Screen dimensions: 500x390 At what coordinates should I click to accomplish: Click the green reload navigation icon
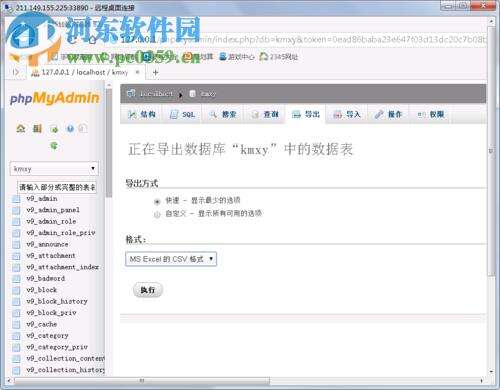point(54,145)
